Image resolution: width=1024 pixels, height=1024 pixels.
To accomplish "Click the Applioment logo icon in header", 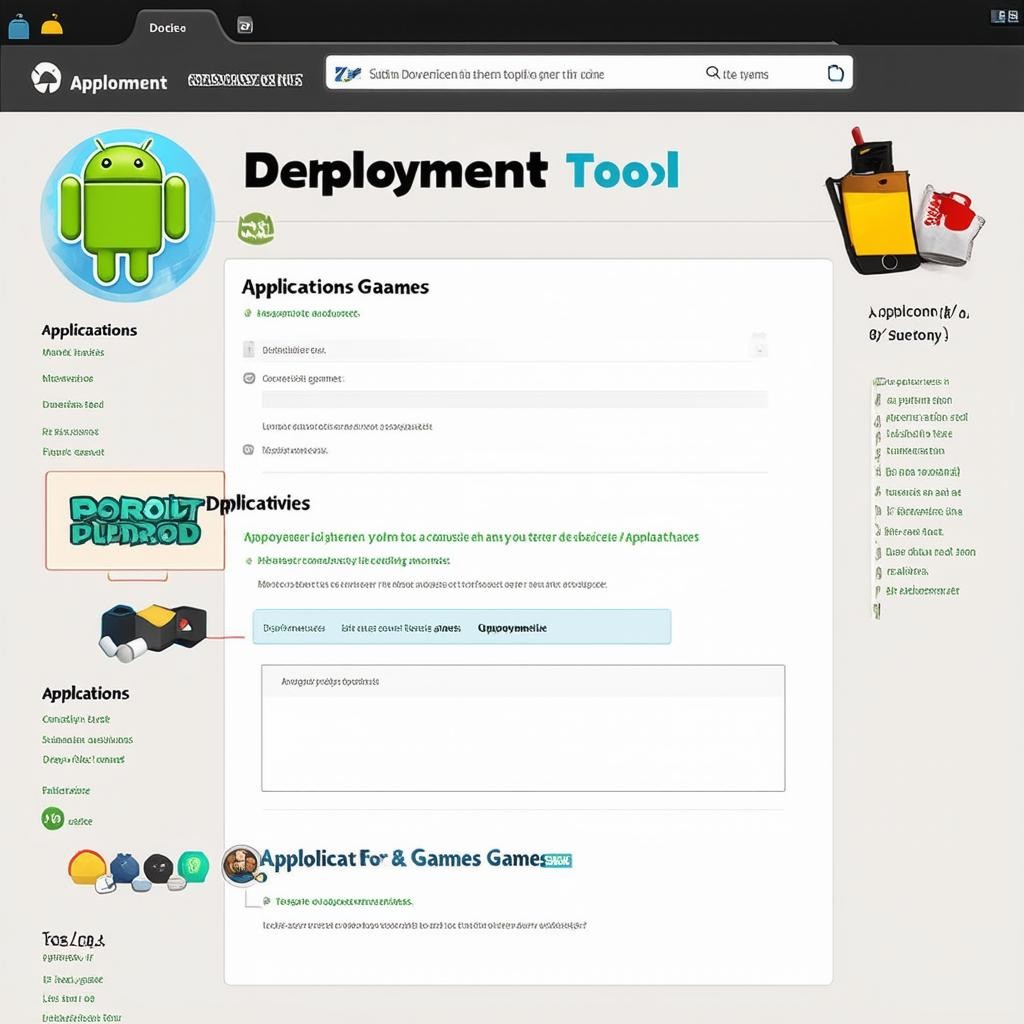I will point(46,79).
